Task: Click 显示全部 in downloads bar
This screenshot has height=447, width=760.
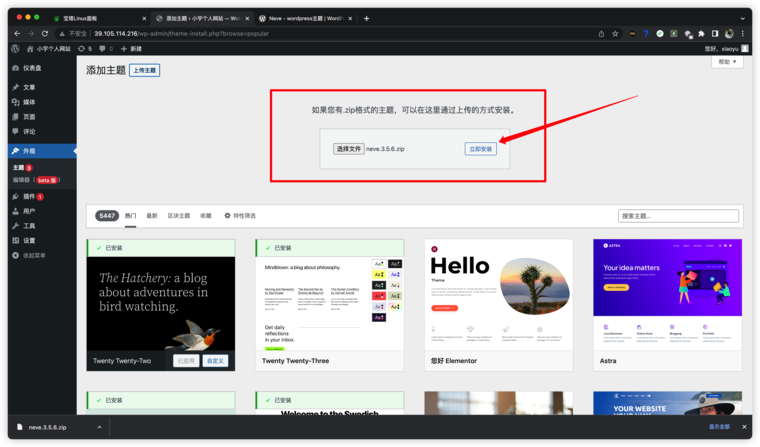Action: (x=719, y=427)
